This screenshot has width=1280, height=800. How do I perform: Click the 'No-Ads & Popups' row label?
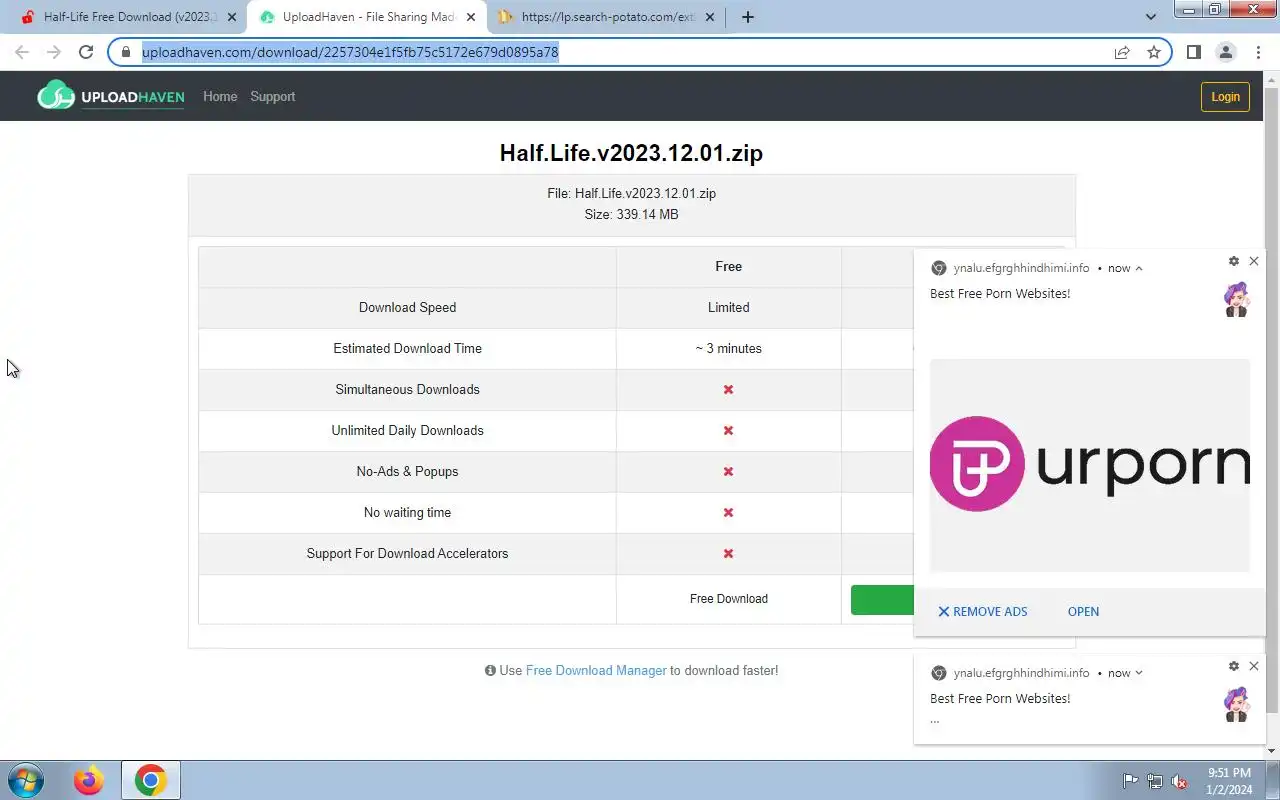pyautogui.click(x=407, y=471)
